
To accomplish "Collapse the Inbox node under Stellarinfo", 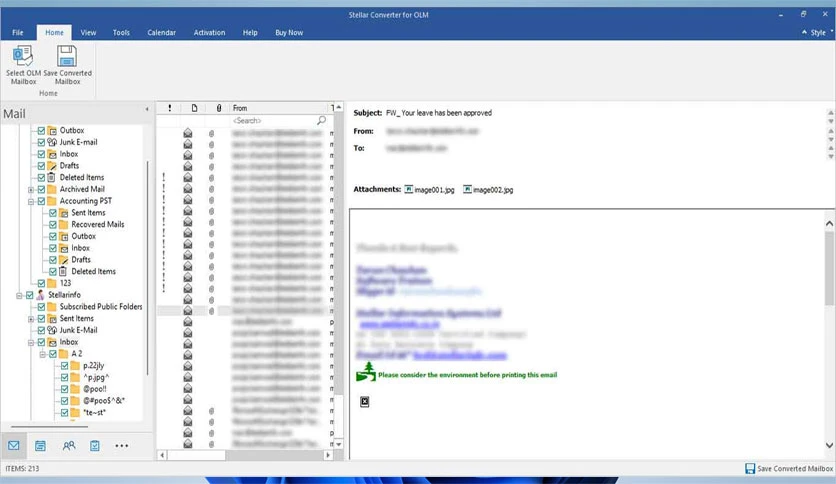I will (x=31, y=342).
